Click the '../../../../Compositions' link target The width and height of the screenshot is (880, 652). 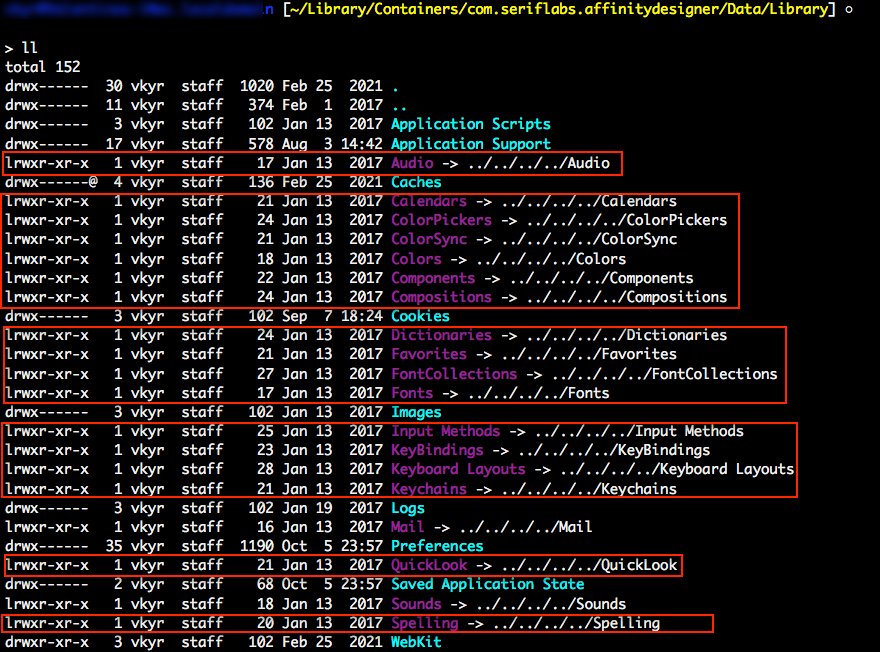[x=626, y=297]
